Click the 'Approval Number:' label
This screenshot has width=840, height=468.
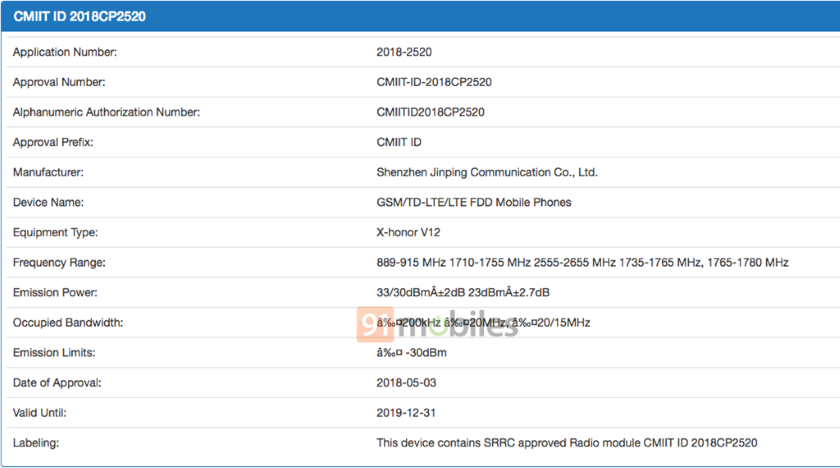[x=59, y=82]
